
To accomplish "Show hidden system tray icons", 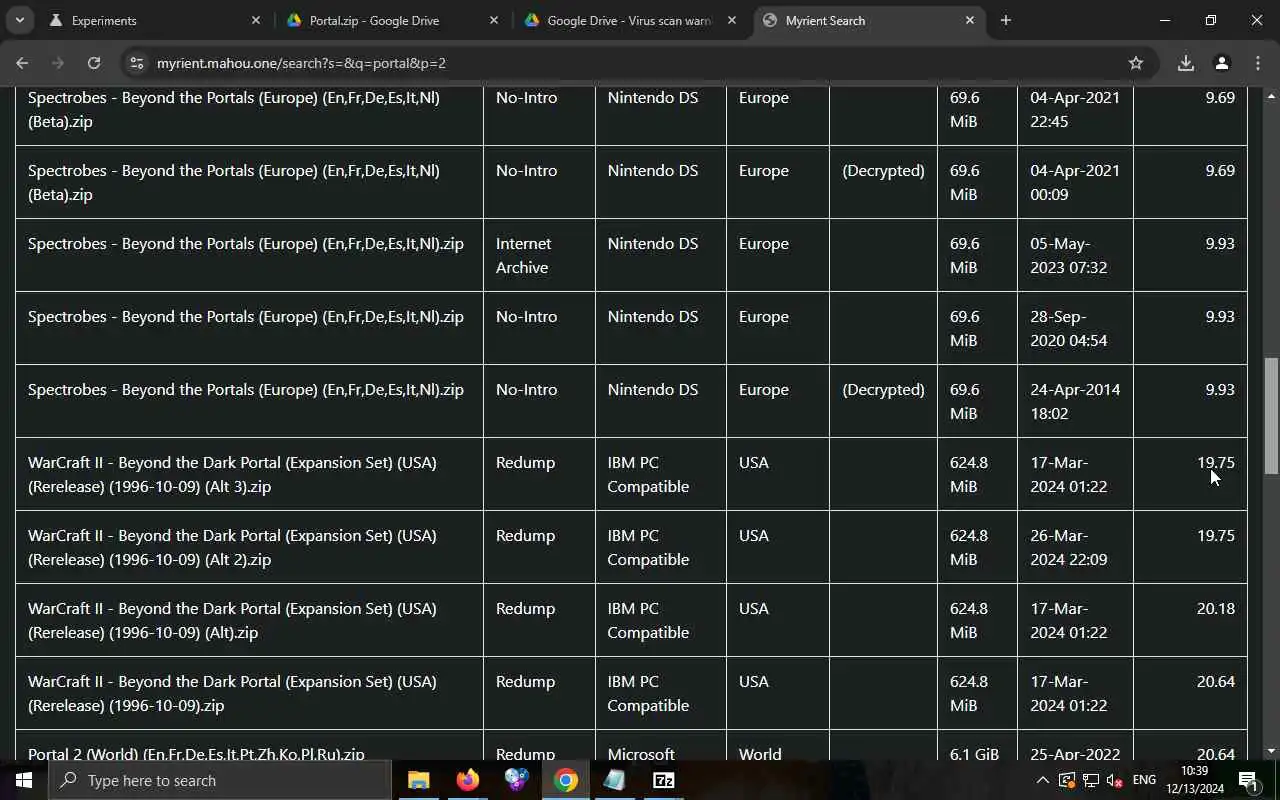I will coord(1042,780).
